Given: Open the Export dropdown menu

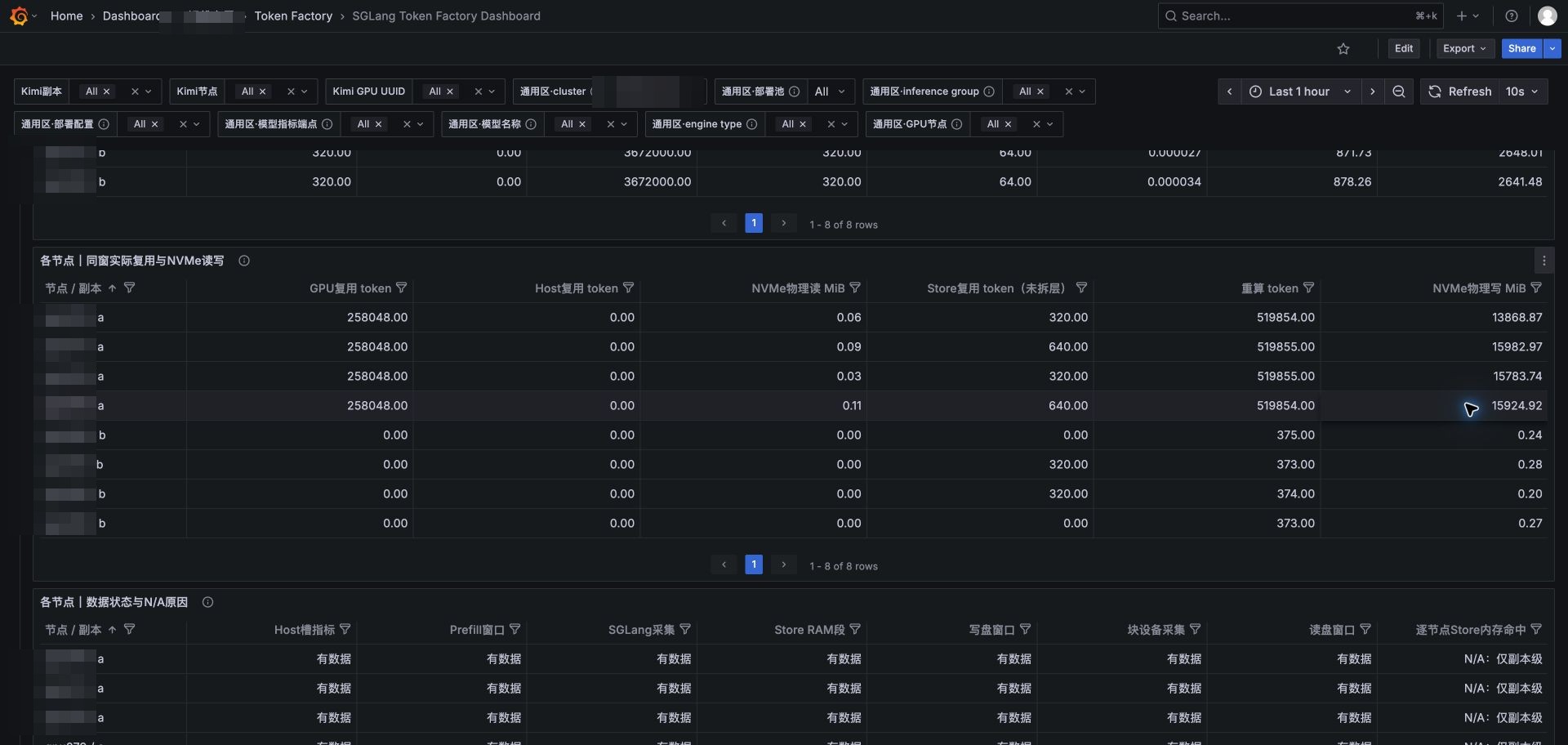Looking at the screenshot, I should click(x=1465, y=49).
